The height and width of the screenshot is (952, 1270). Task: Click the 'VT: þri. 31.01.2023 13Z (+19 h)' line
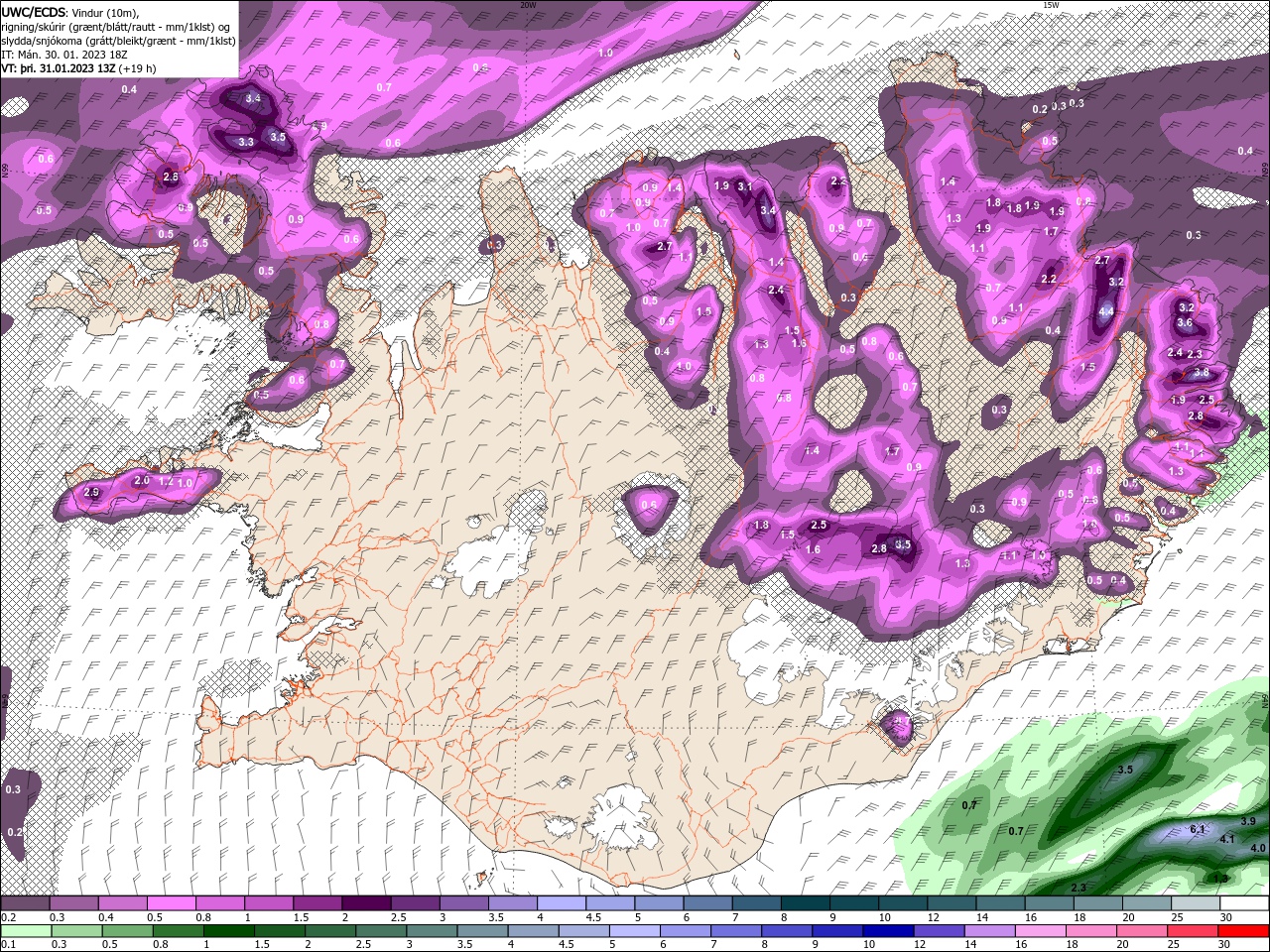pyautogui.click(x=78, y=68)
